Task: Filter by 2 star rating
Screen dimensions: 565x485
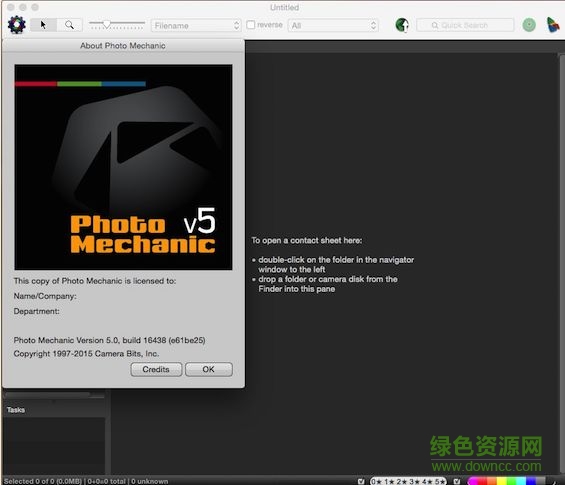Action: click(x=402, y=481)
